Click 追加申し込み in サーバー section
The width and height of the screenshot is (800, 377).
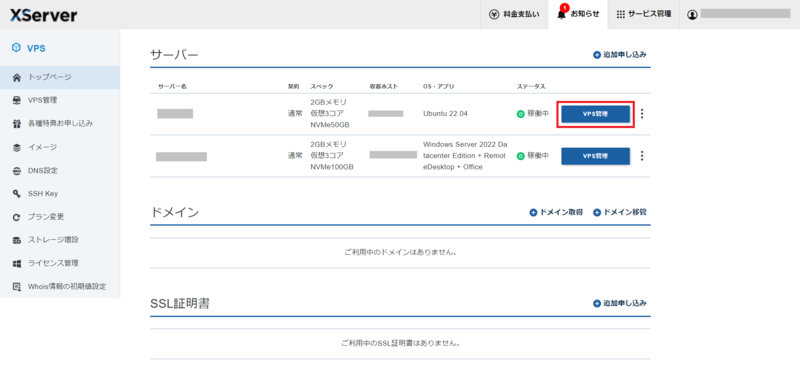pos(620,55)
